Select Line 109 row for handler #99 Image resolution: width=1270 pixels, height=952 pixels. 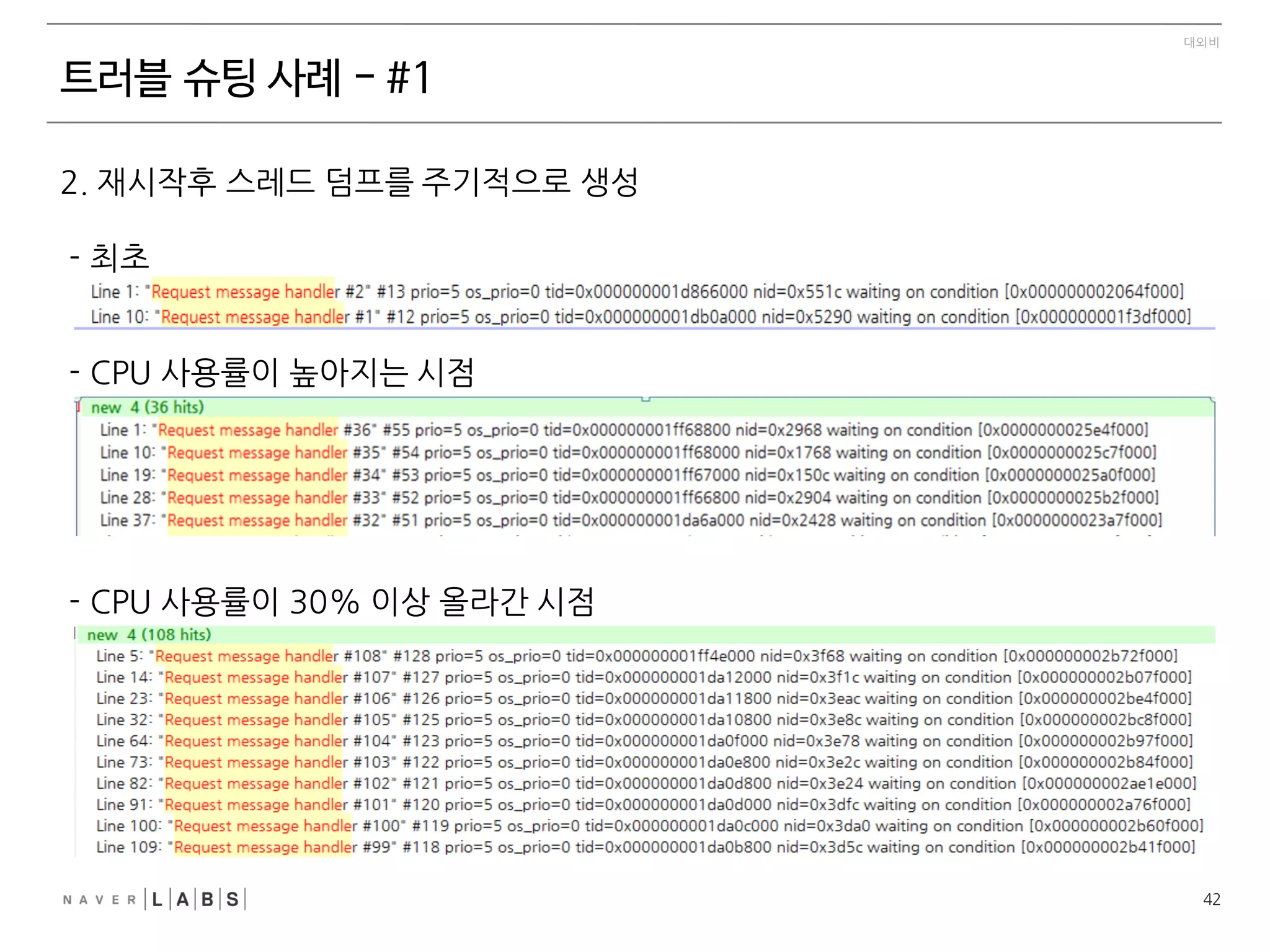point(646,847)
